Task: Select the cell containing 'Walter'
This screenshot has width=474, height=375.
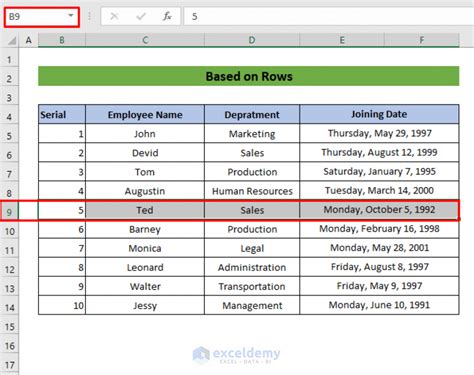Action: (x=145, y=286)
